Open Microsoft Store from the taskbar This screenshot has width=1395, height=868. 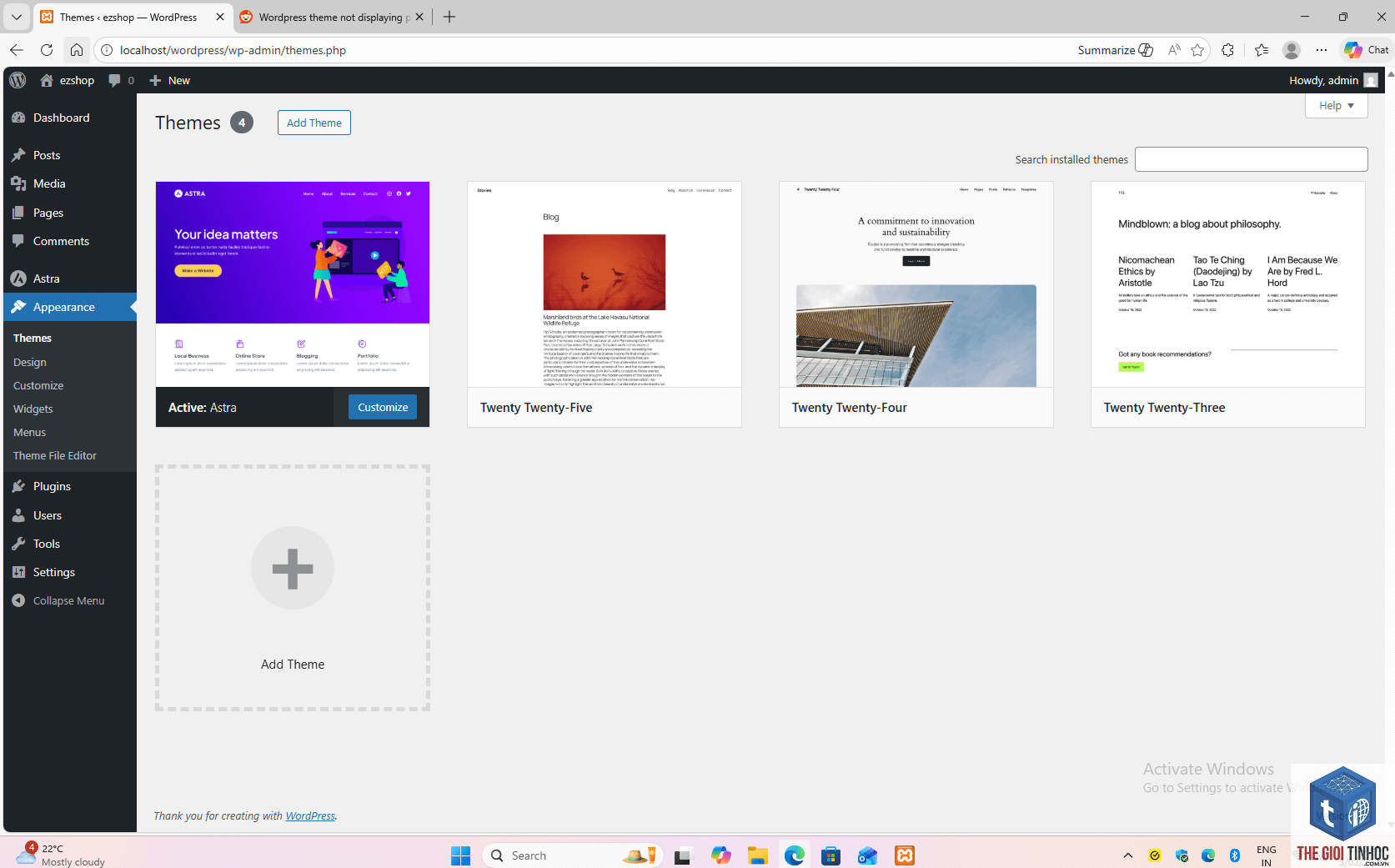(x=830, y=855)
